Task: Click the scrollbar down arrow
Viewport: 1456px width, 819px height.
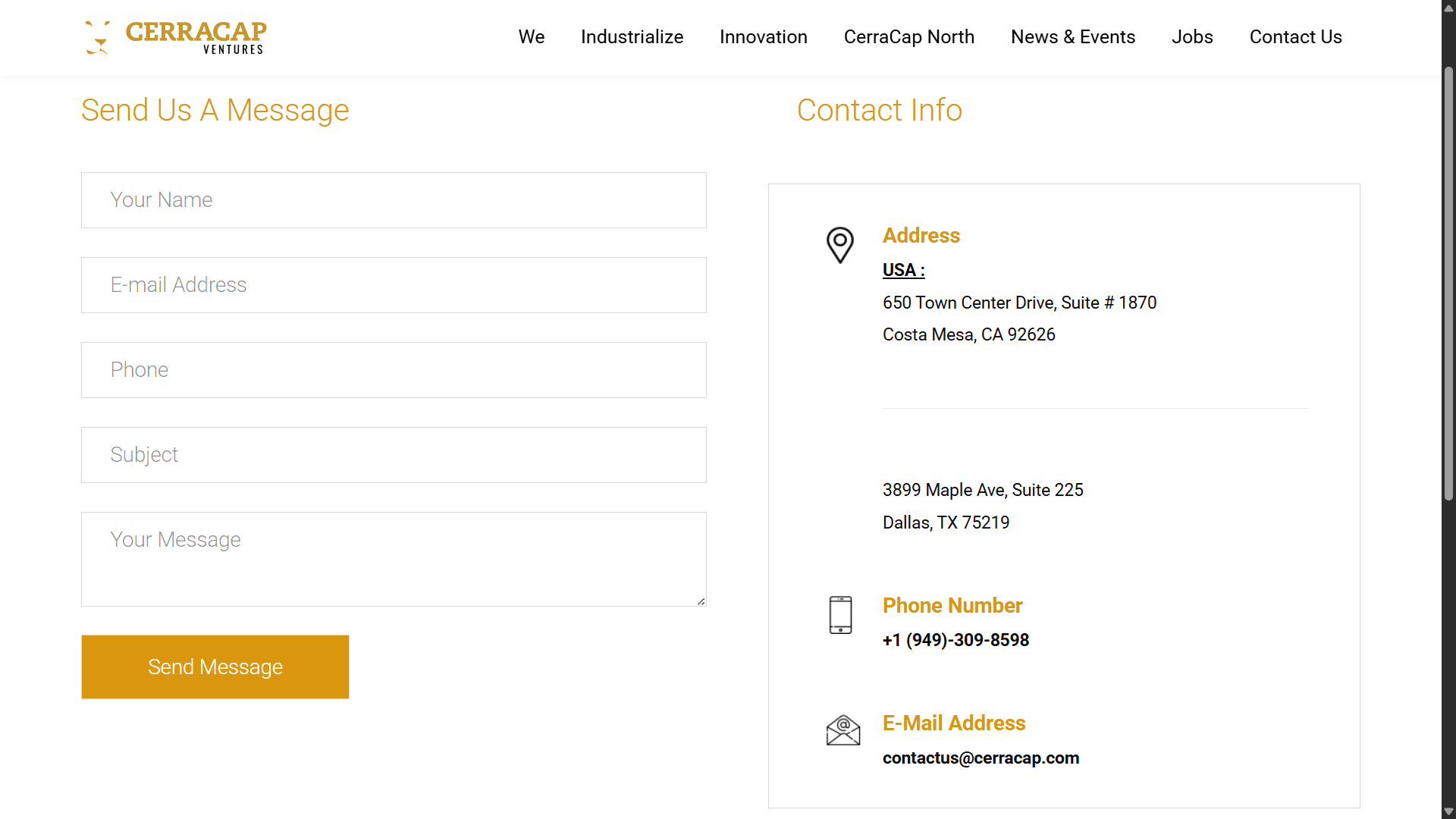Action: coord(1448,811)
